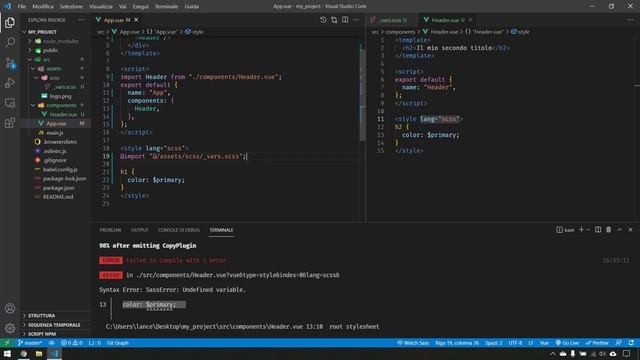Open Source Control view in activity bar

pos(10,62)
